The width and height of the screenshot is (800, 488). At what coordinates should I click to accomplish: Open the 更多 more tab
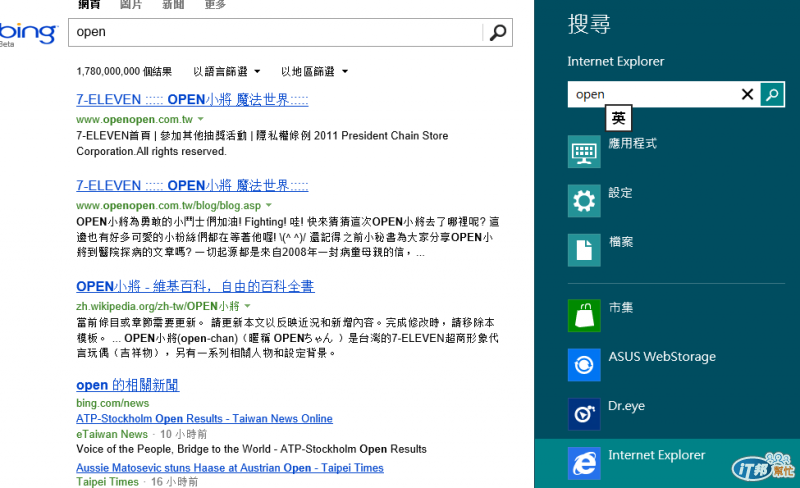coord(215,5)
